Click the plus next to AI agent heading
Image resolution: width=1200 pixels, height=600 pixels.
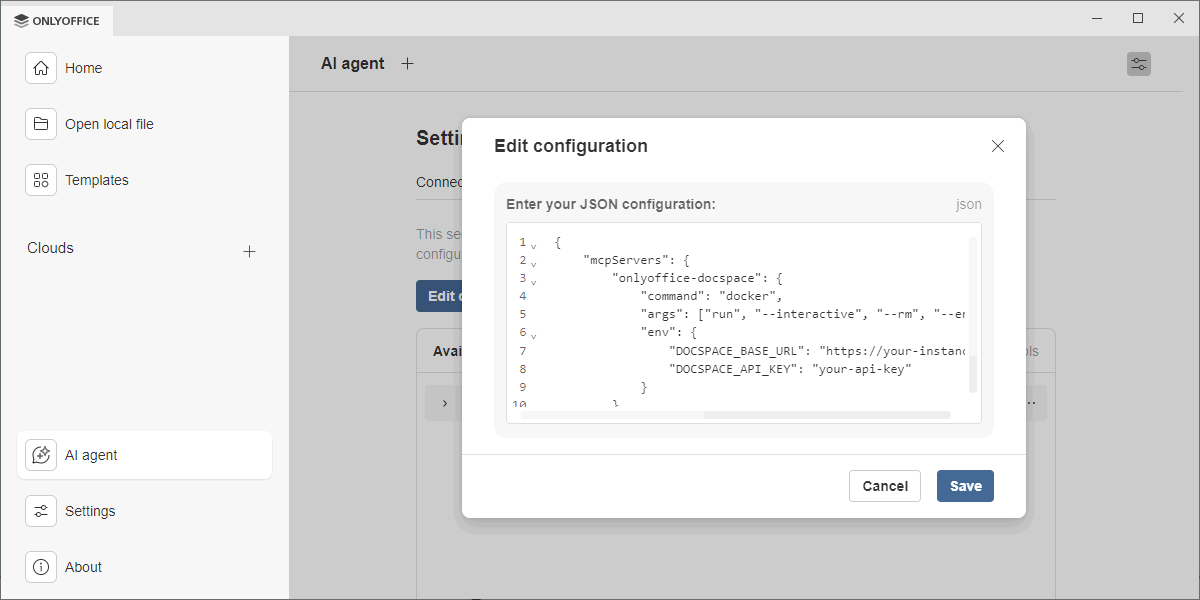[407, 64]
